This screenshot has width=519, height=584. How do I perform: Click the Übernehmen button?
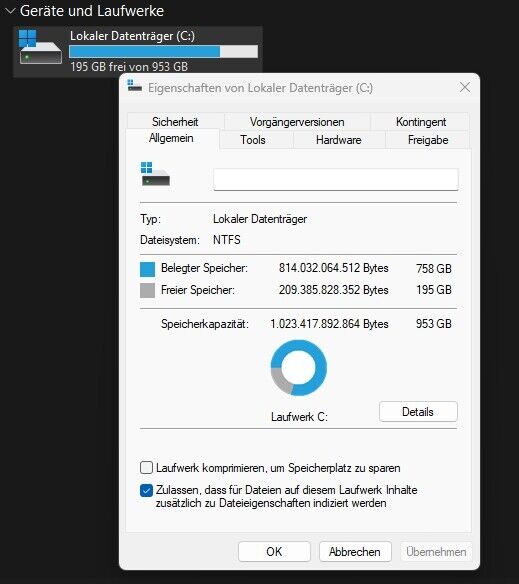(x=436, y=552)
